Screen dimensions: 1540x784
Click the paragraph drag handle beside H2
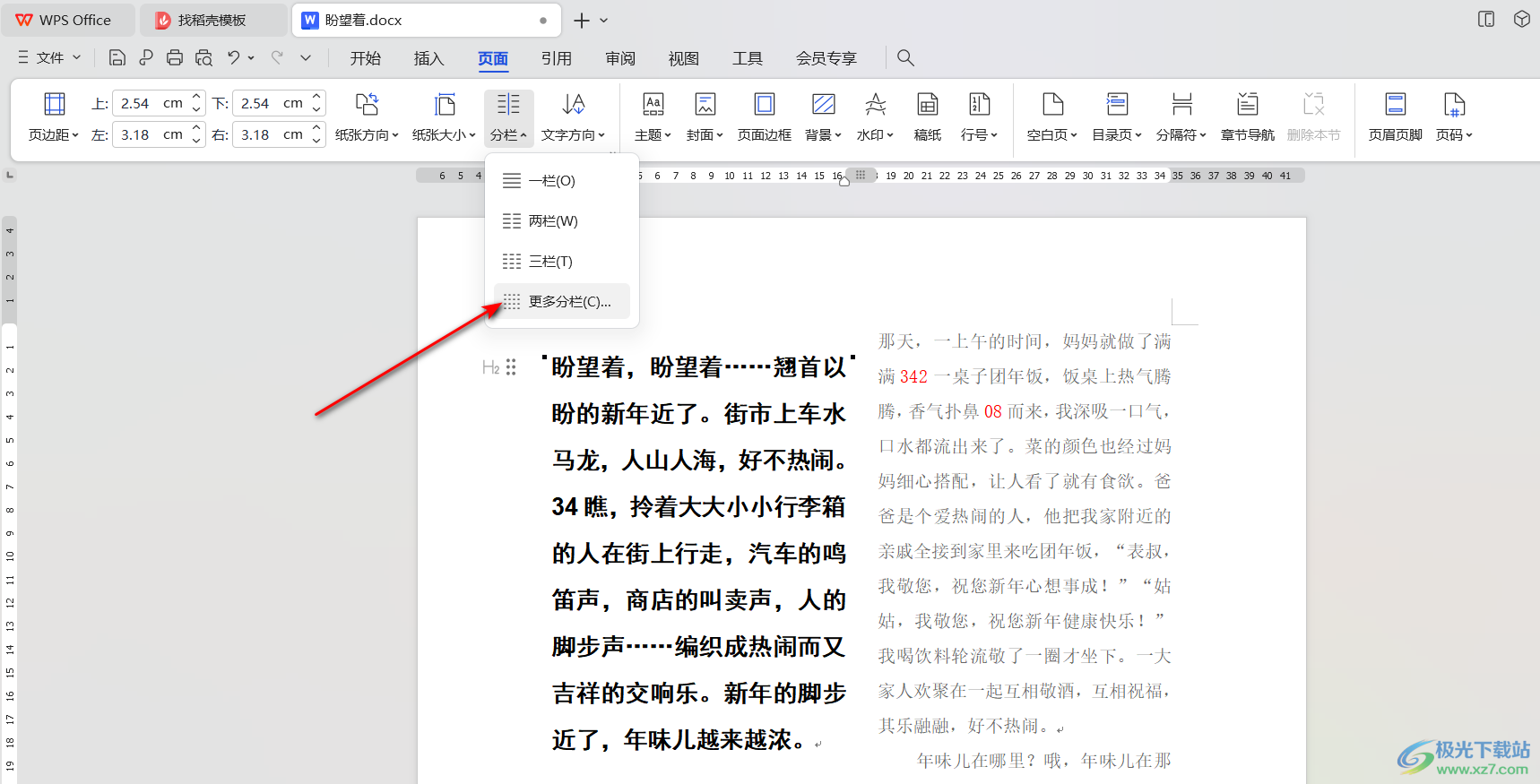[x=511, y=367]
